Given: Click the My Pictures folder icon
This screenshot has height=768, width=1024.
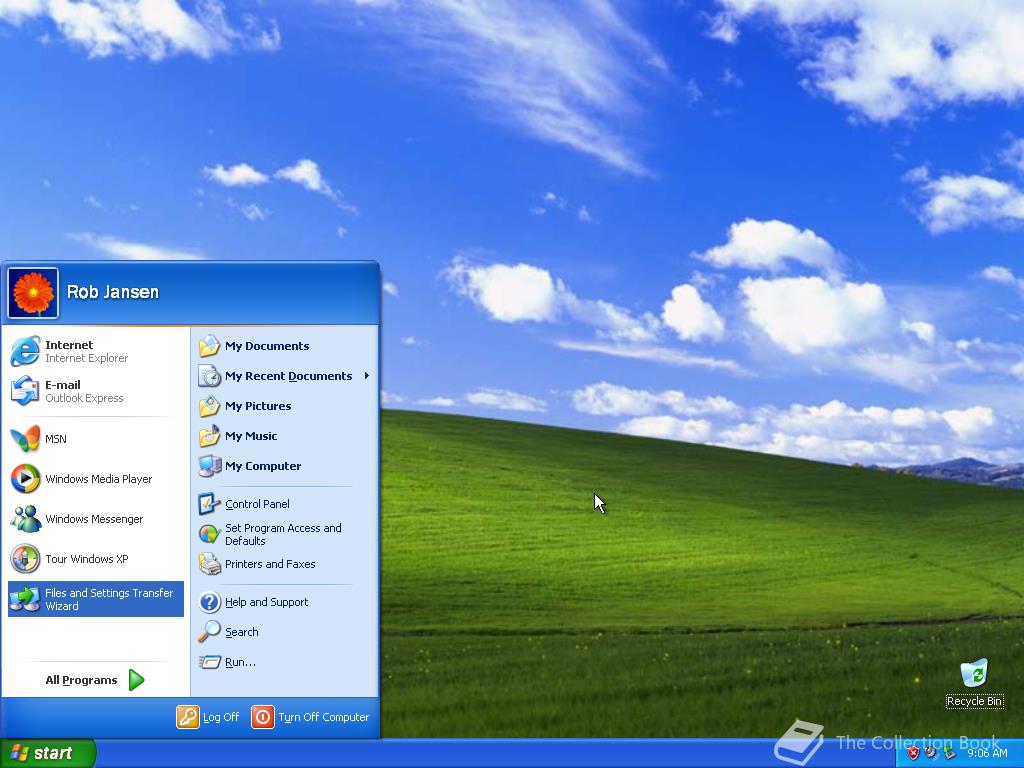Looking at the screenshot, I should (x=210, y=406).
